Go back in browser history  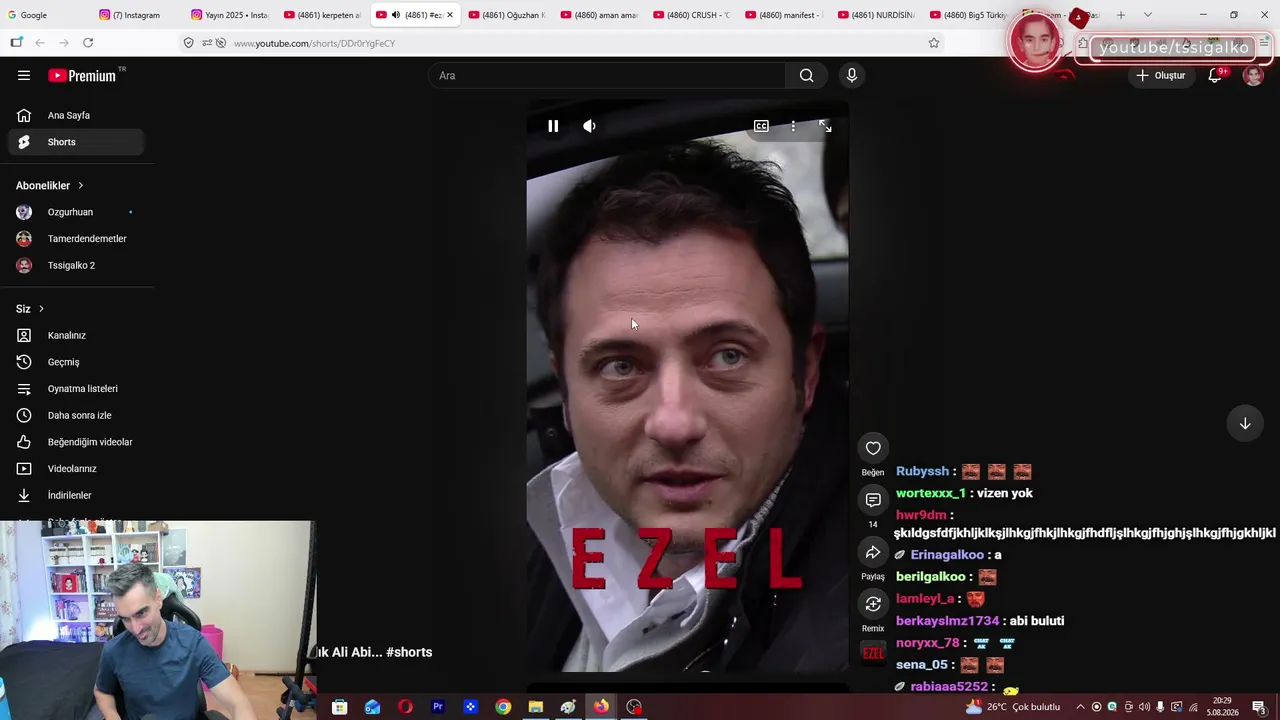40,43
